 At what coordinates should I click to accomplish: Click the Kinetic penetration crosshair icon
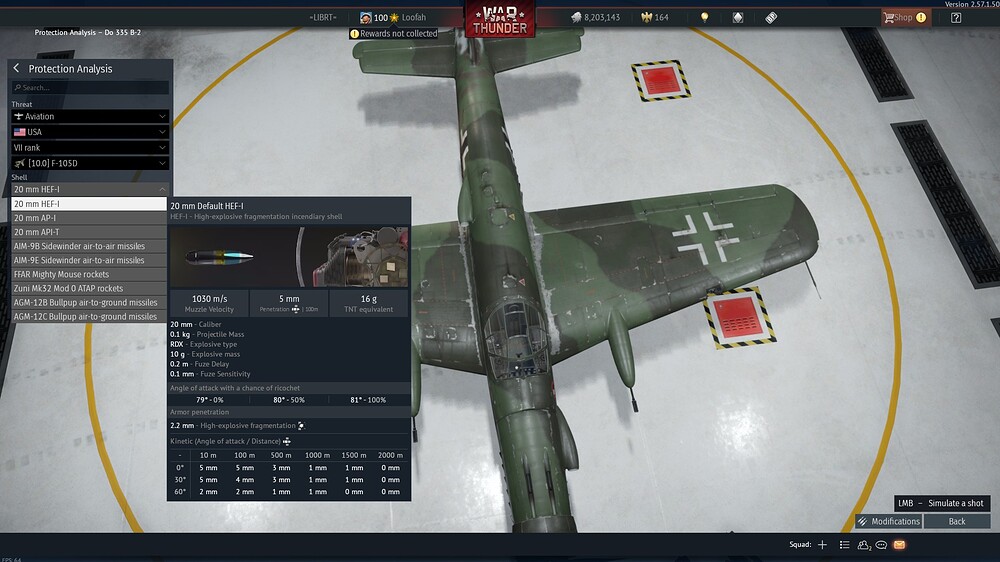(x=287, y=441)
